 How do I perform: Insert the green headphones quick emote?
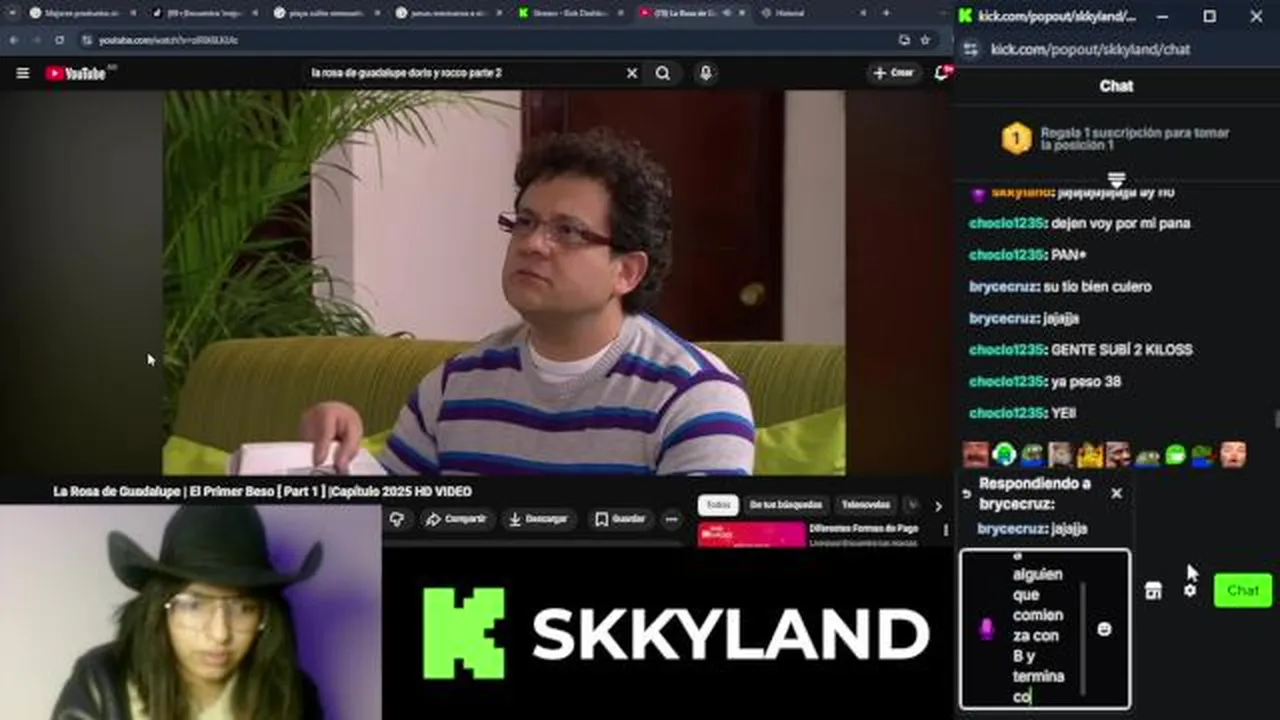(x=1004, y=455)
